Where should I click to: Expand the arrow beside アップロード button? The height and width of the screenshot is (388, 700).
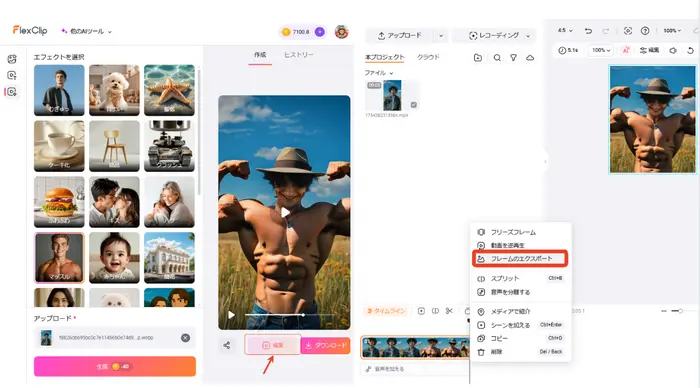click(441, 35)
